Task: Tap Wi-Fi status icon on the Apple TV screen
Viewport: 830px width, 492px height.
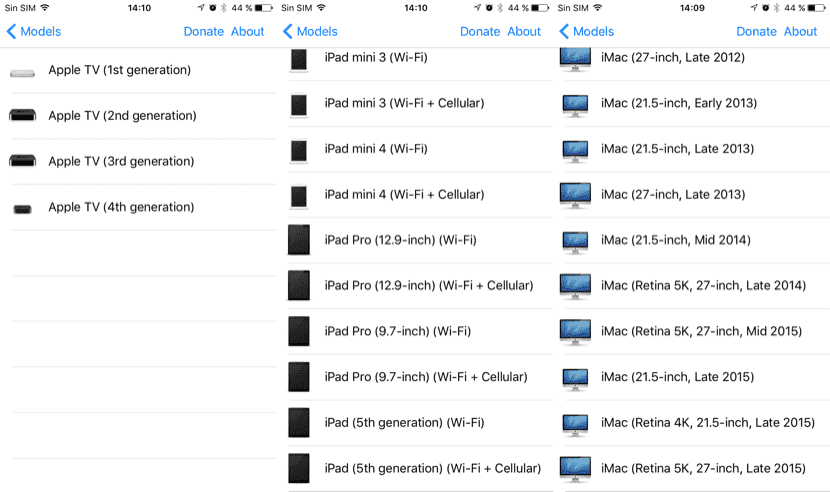Action: 45,7
